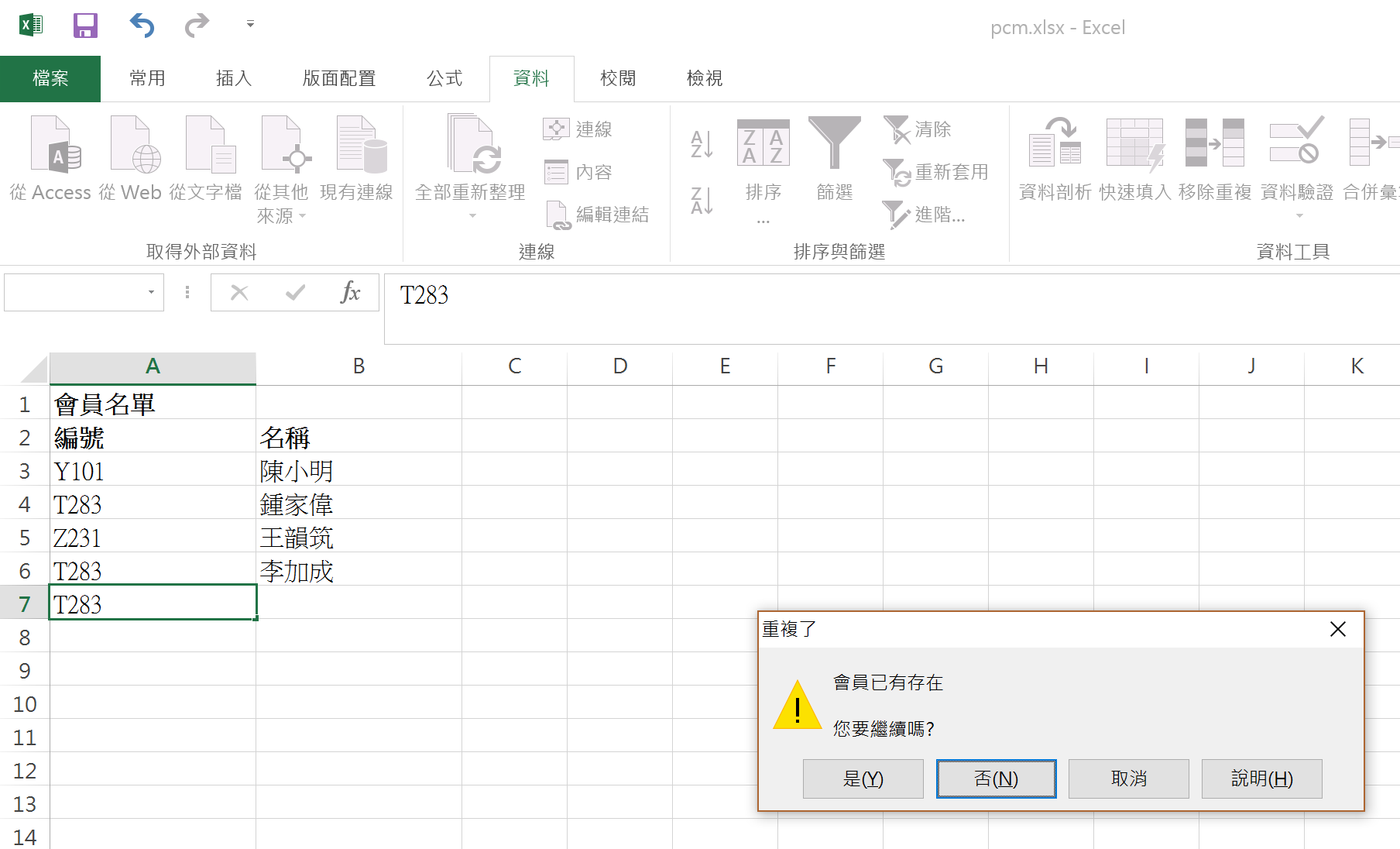The image size is (1400, 849).
Task: Switch to the 校閱 ribbon tab
Action: [617, 77]
